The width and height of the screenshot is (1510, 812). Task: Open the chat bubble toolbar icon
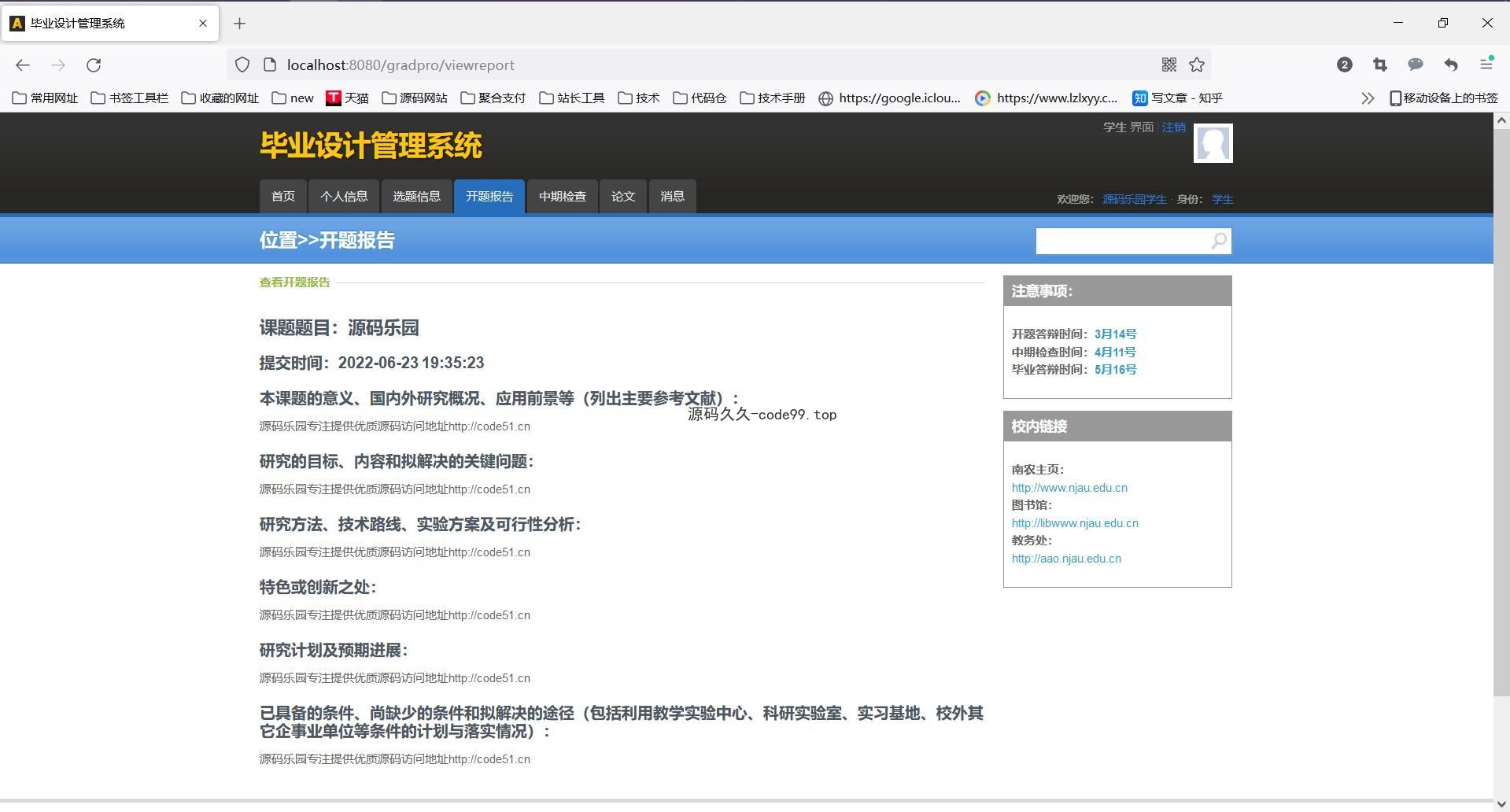pyautogui.click(x=1416, y=65)
